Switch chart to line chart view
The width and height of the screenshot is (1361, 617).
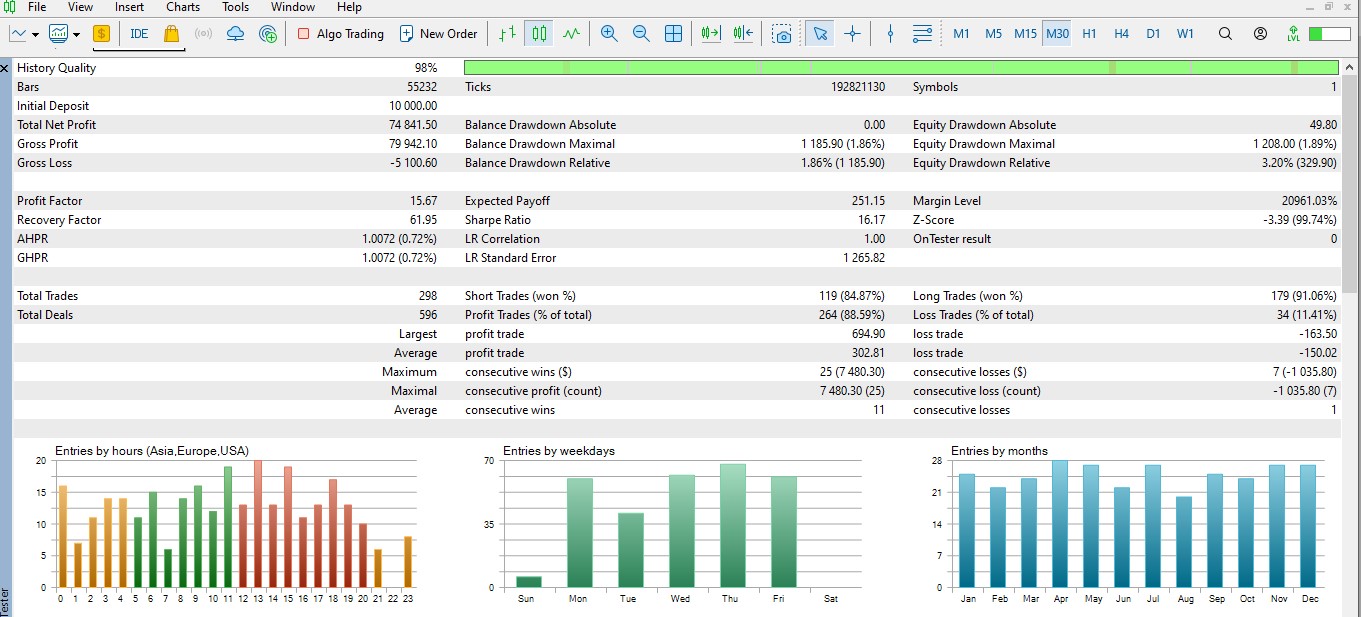571,33
